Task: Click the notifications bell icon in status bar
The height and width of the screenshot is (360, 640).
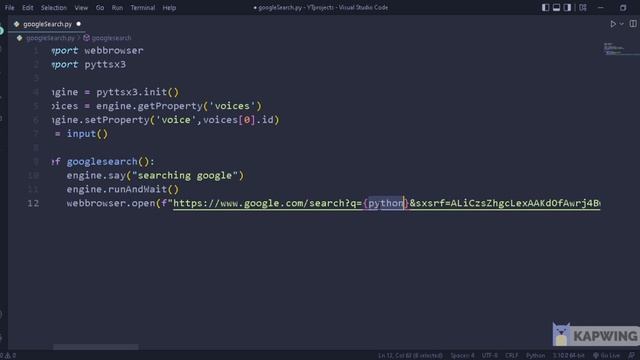Action: (631, 356)
